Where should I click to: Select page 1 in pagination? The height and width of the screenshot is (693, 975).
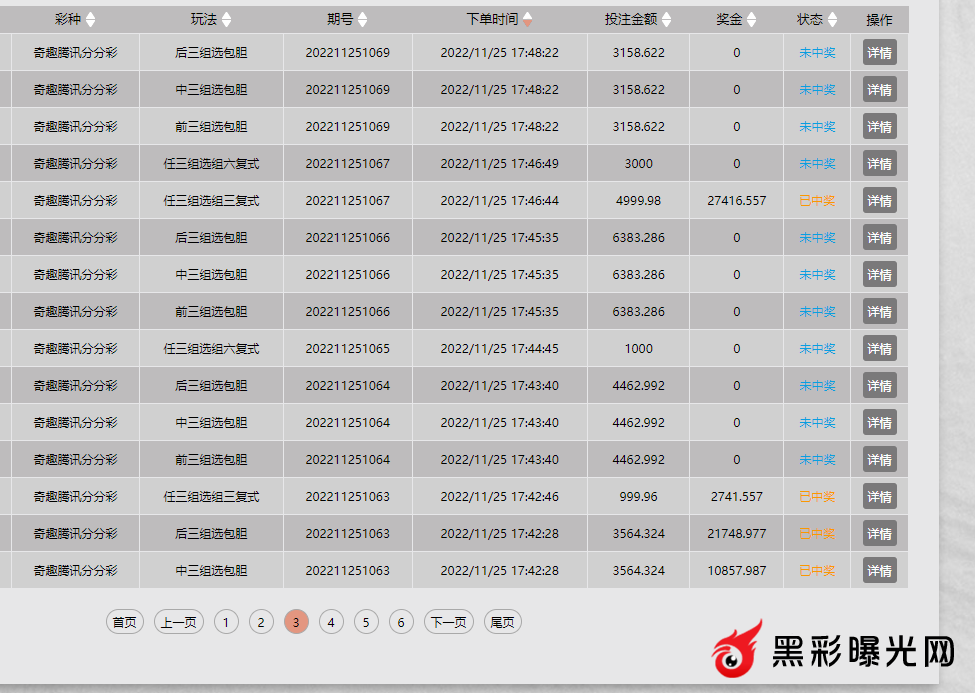(x=226, y=622)
